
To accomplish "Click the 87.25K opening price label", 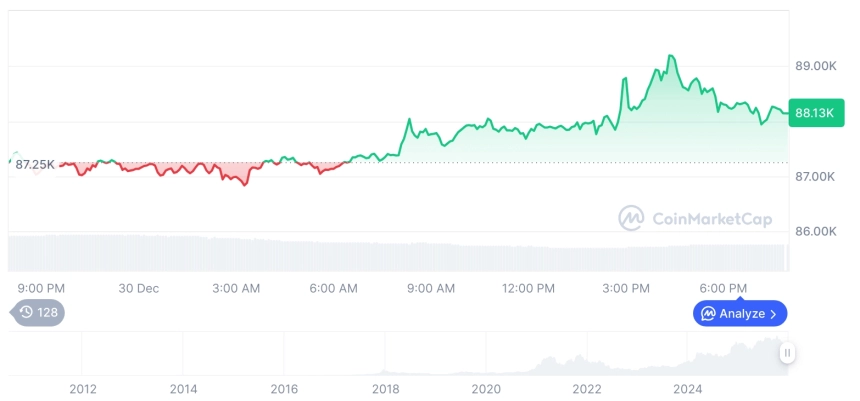I will point(35,164).
